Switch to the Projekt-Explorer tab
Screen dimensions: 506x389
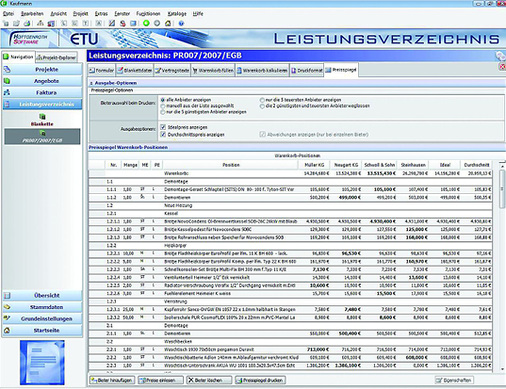tap(56, 57)
